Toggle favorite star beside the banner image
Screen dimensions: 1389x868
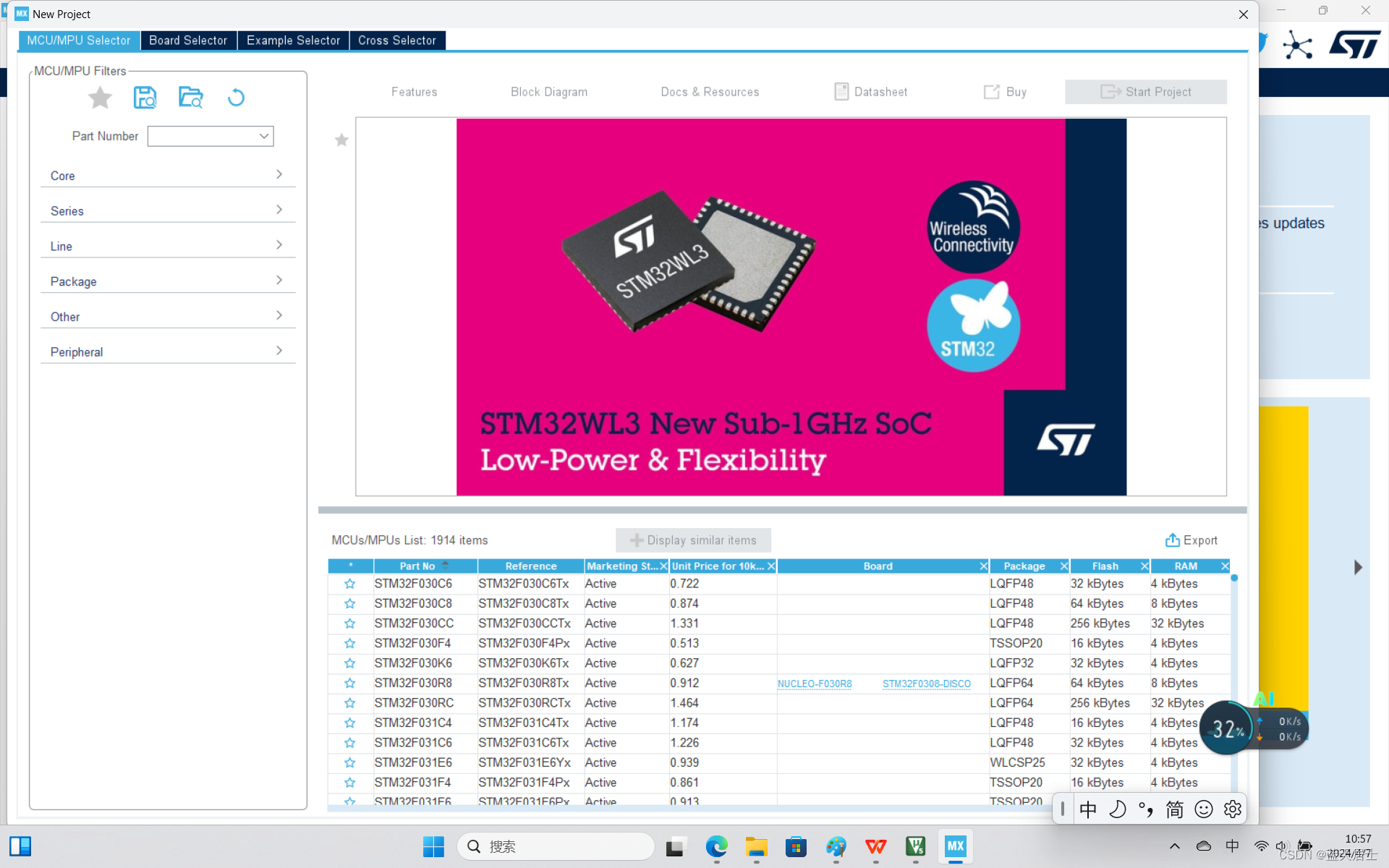tap(341, 140)
